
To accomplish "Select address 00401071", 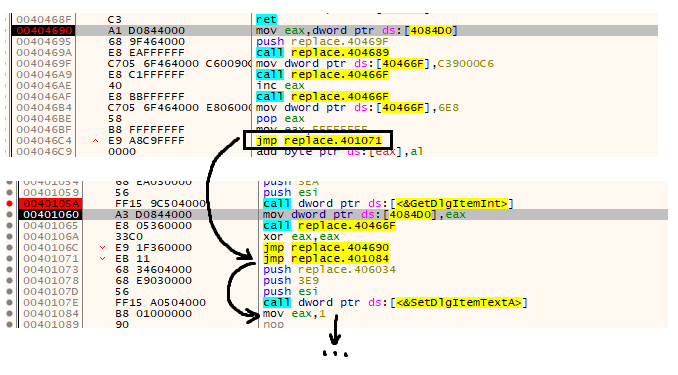I will point(51,259).
